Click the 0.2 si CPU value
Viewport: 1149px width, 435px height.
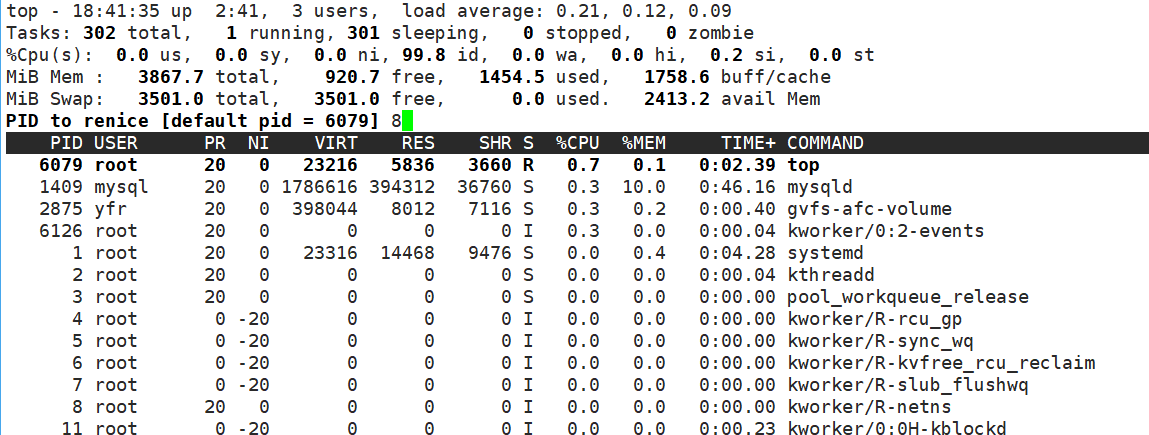(x=725, y=56)
